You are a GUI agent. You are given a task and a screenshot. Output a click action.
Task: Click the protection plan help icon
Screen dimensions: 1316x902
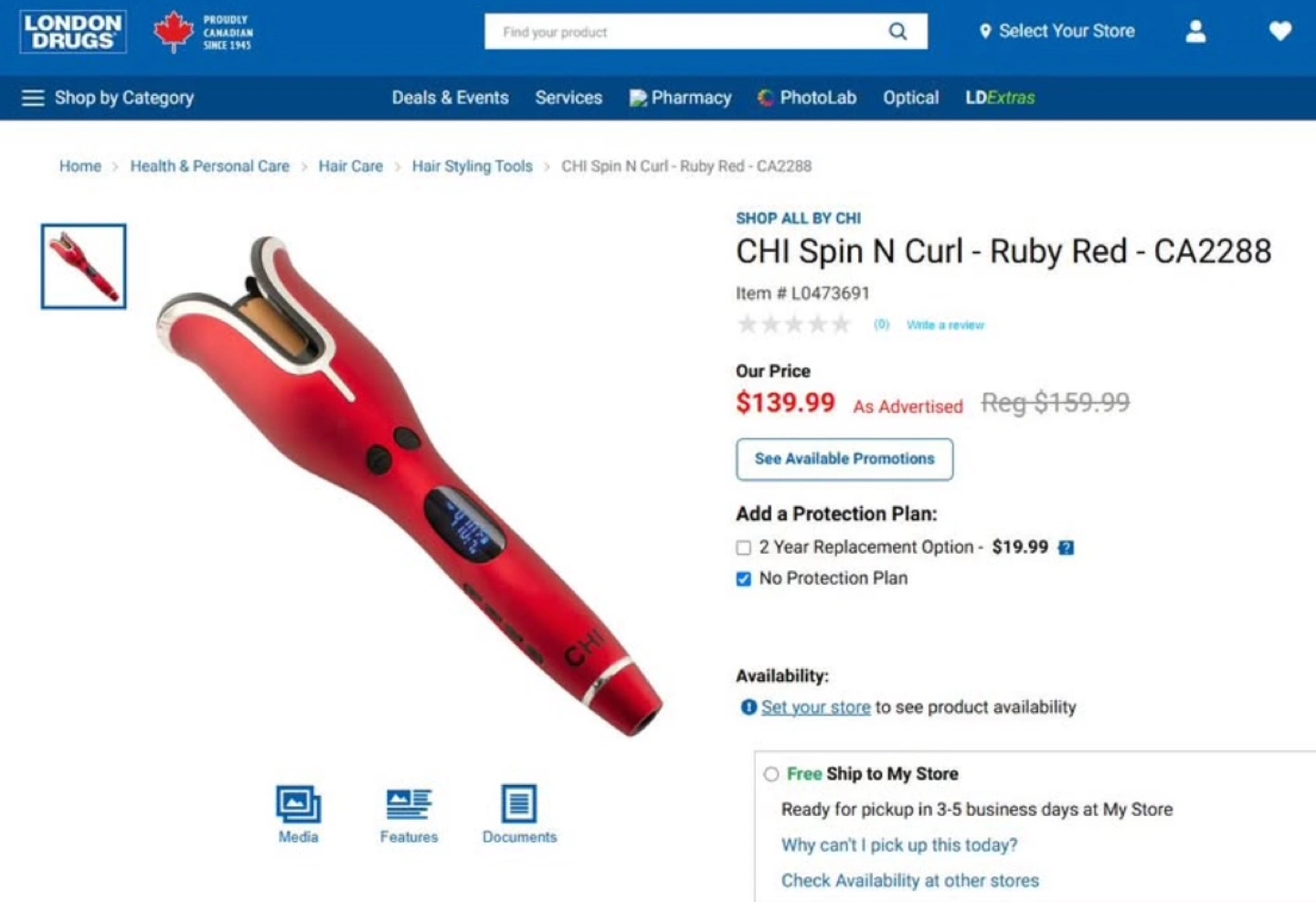[x=1066, y=547]
